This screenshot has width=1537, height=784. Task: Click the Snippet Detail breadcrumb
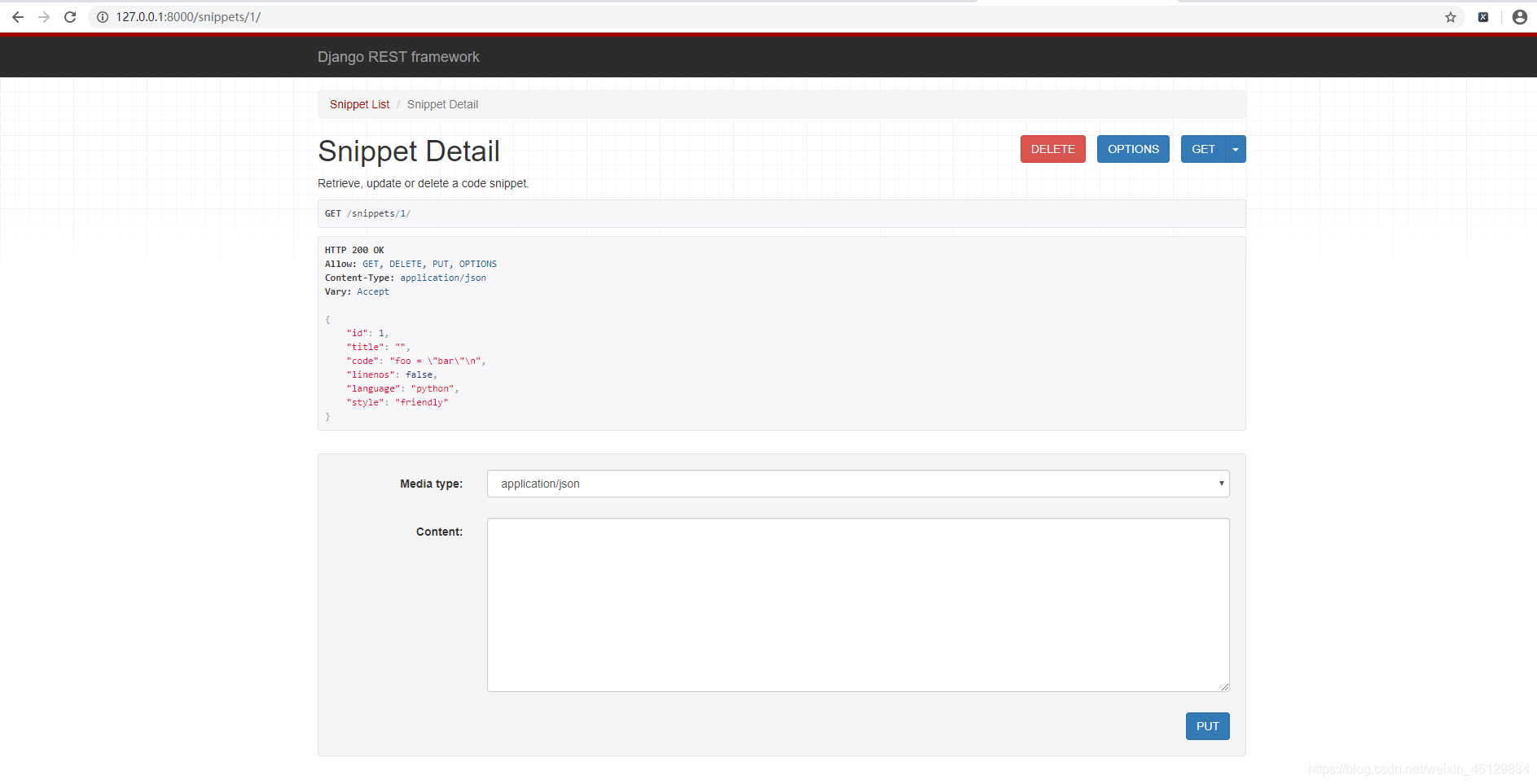tap(442, 104)
